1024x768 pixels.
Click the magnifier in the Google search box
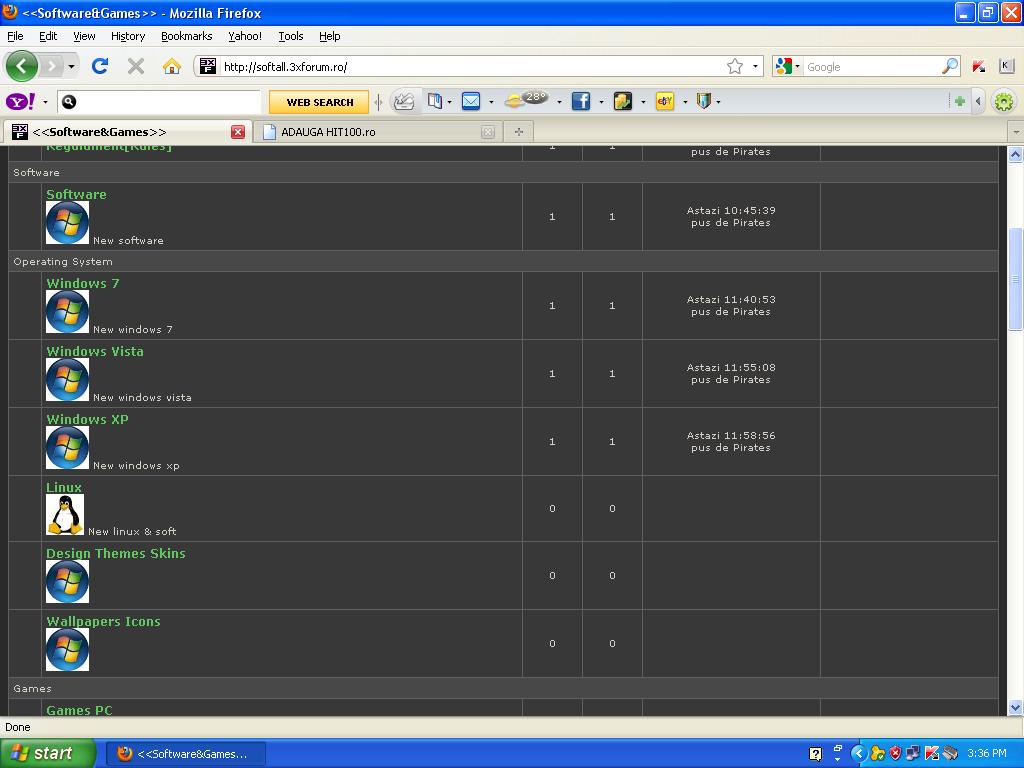[x=950, y=66]
